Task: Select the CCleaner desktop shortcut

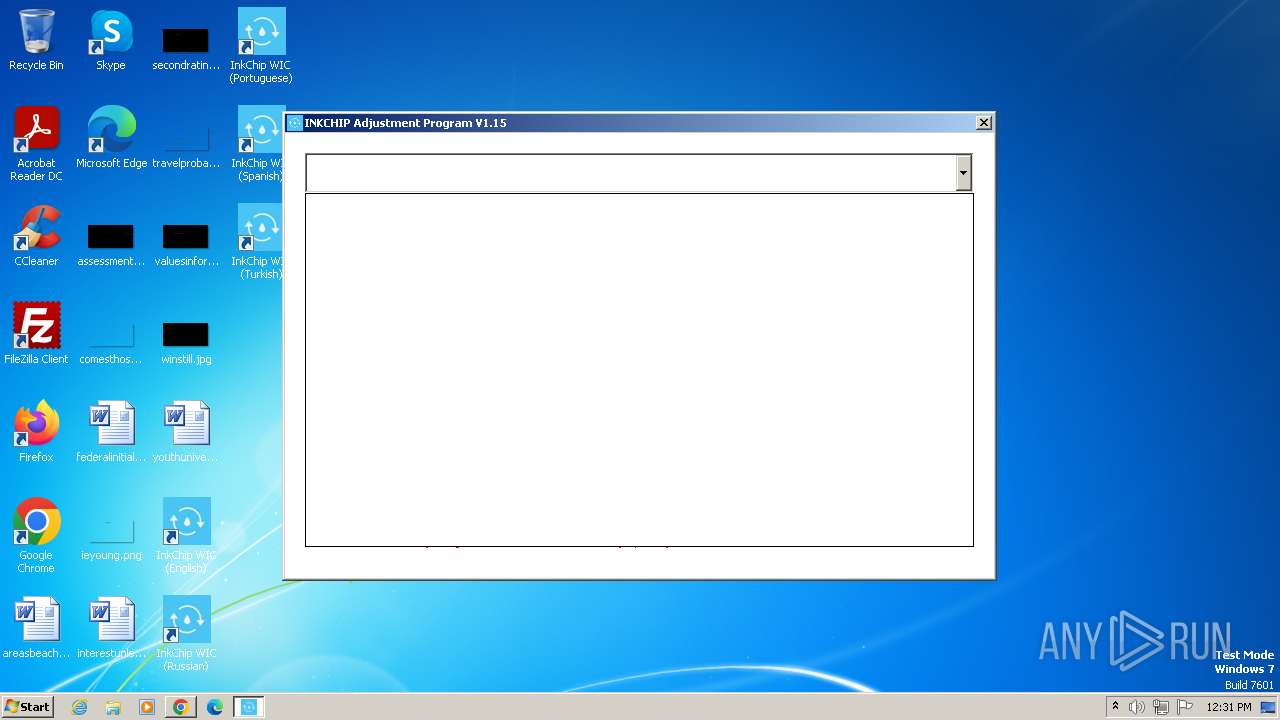Action: tap(36, 236)
